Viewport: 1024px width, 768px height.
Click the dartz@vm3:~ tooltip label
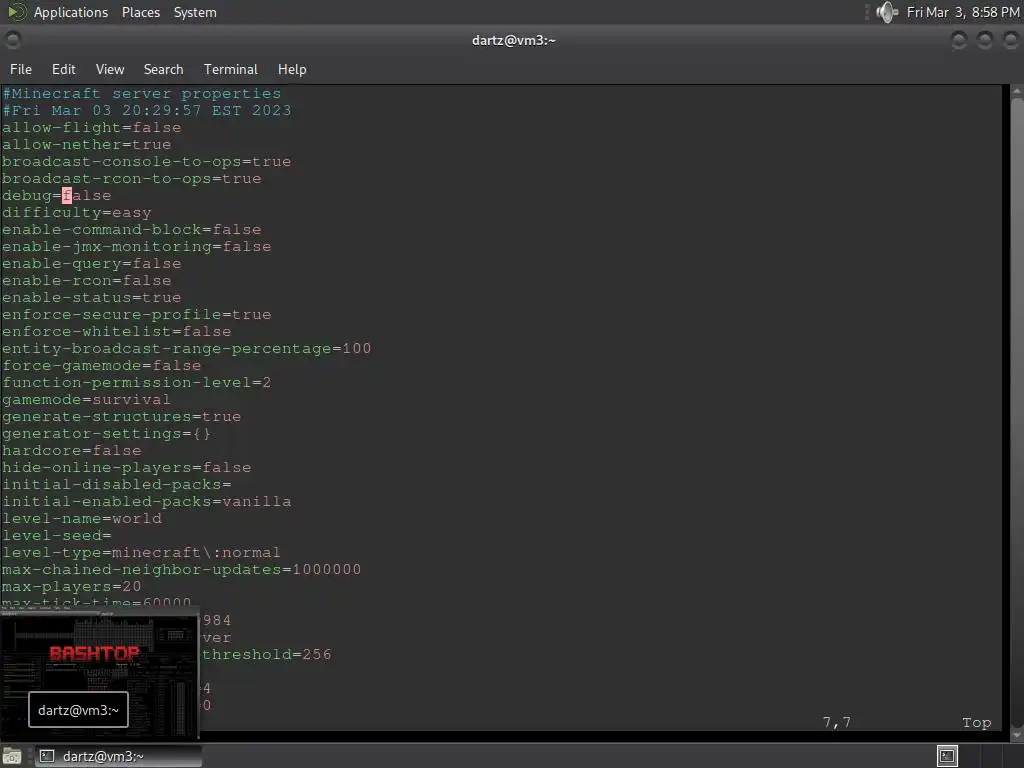[x=78, y=710]
